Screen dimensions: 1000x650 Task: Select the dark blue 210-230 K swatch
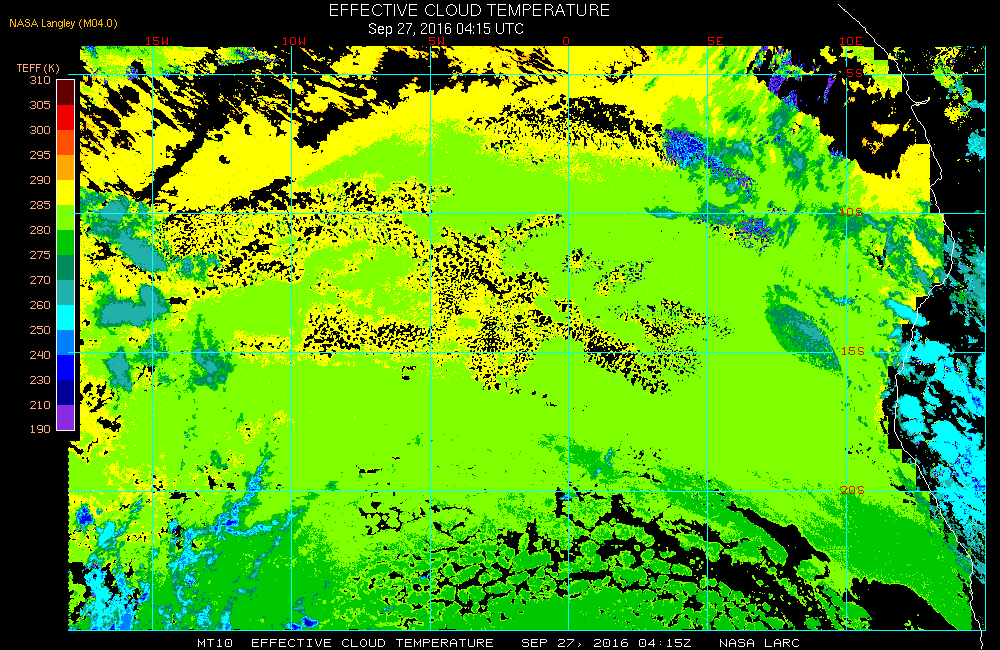[66, 392]
